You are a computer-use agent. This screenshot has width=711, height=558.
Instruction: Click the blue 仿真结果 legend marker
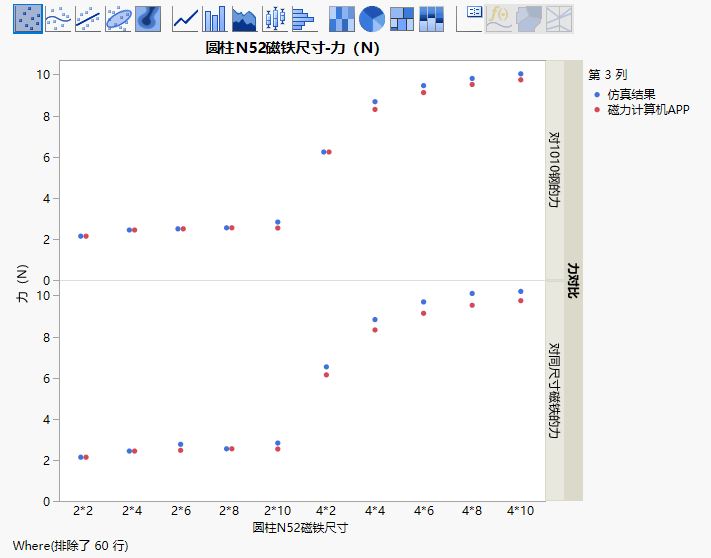598,94
